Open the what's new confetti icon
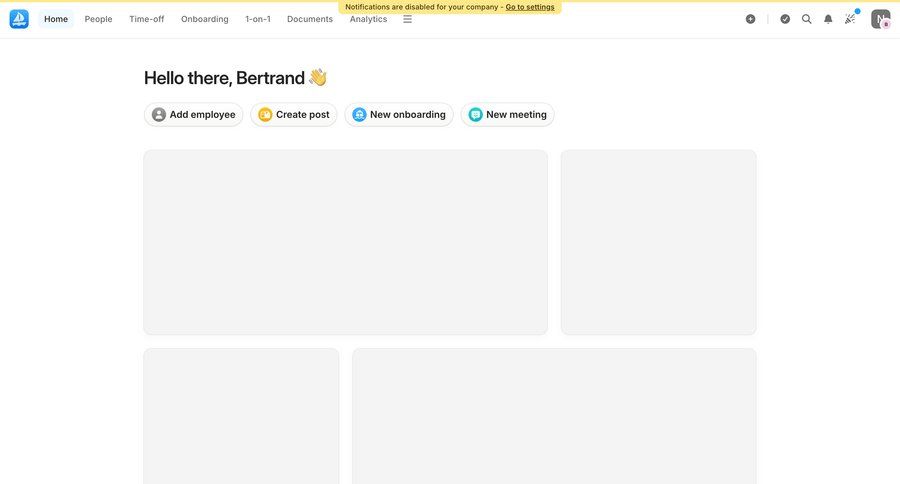 click(850, 19)
